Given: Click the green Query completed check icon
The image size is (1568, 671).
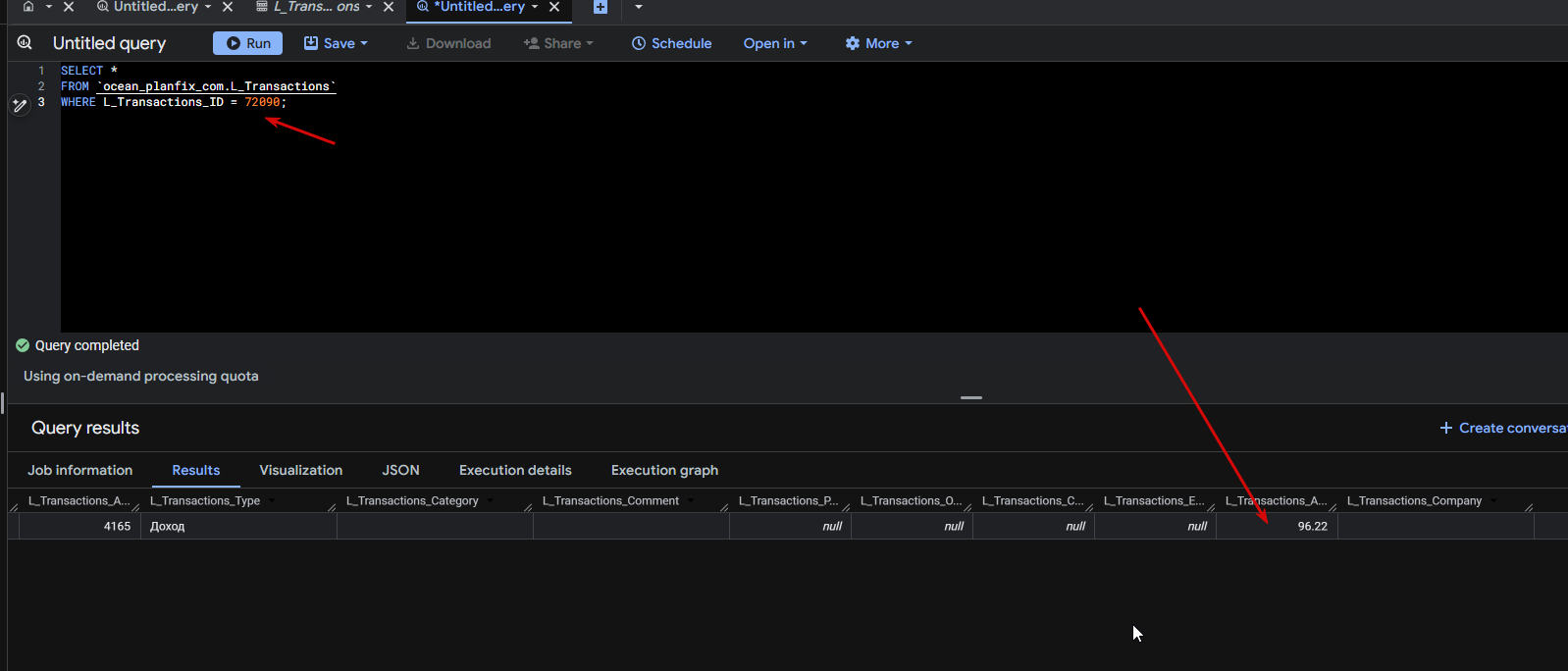Looking at the screenshot, I should point(23,345).
